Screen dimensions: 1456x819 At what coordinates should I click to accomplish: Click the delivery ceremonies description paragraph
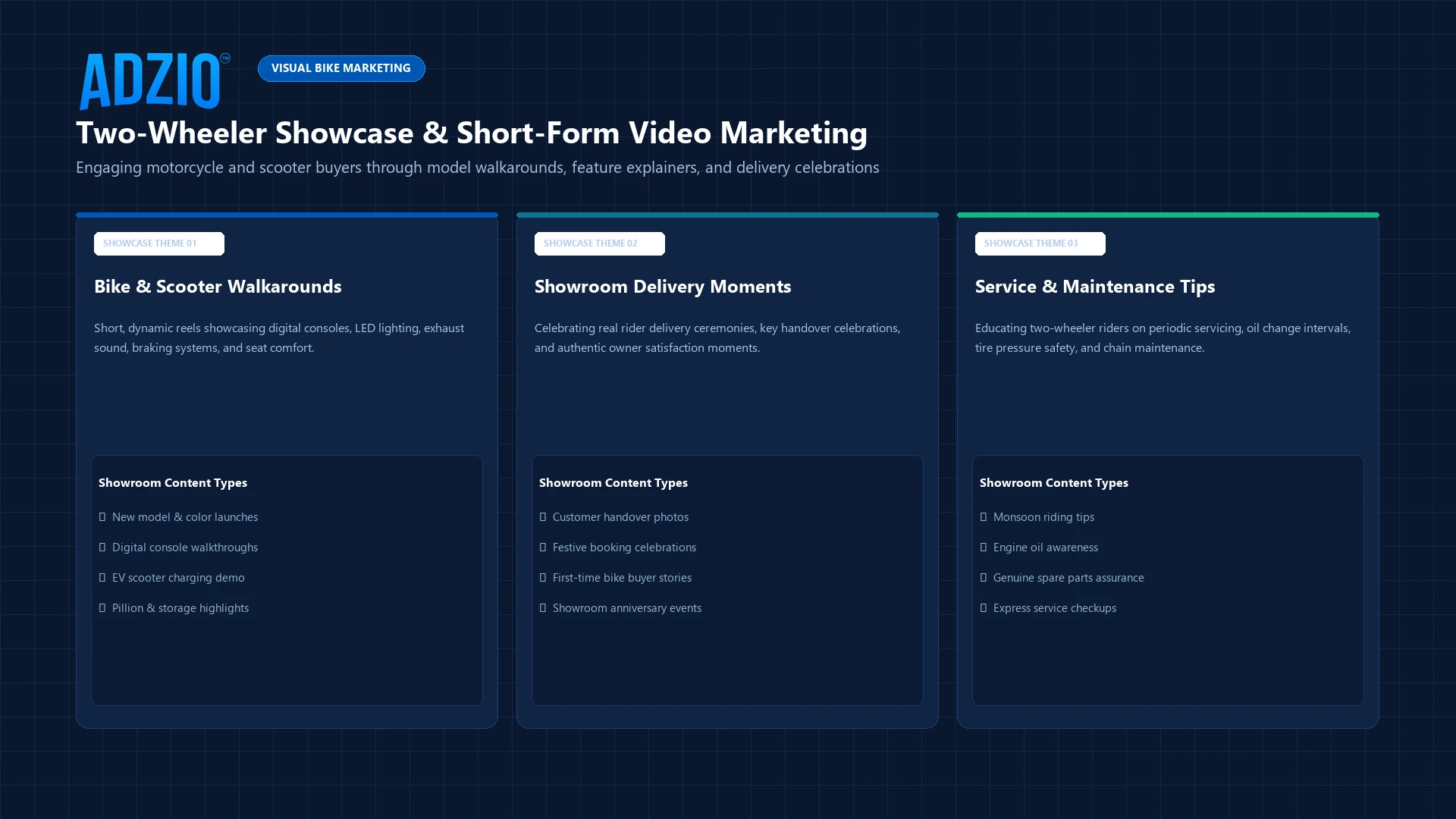coord(717,338)
